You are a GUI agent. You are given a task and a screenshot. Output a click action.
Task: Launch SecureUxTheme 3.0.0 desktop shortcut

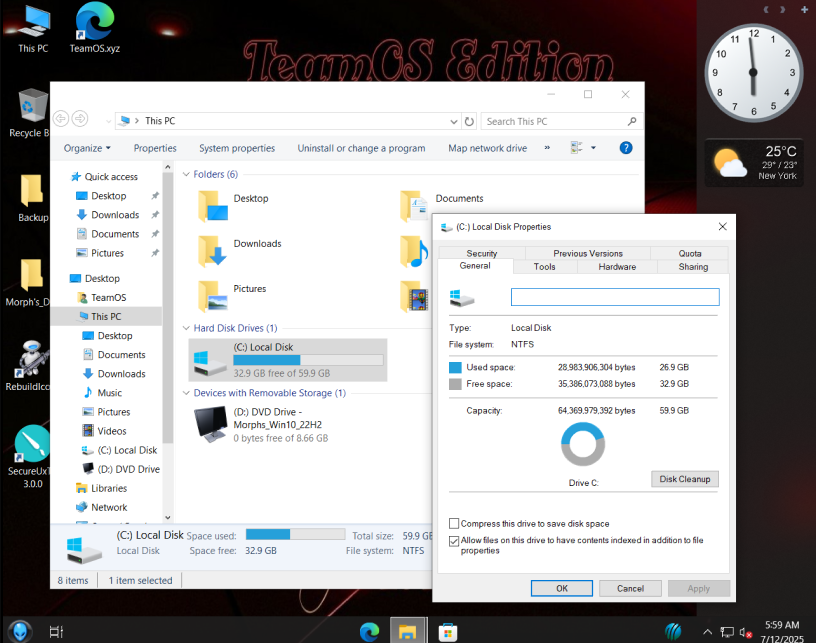tap(31, 457)
